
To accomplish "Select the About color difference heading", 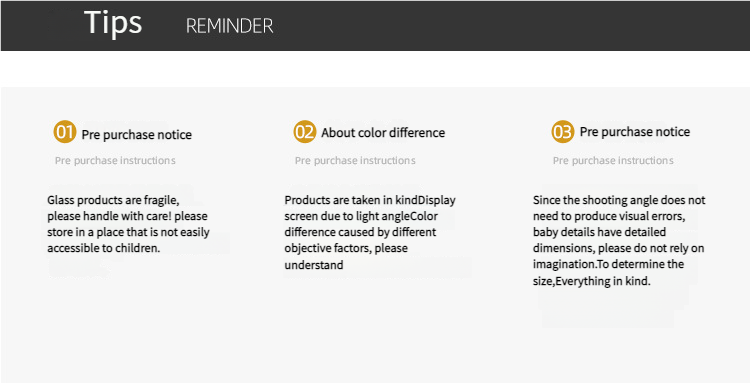I will point(383,132).
